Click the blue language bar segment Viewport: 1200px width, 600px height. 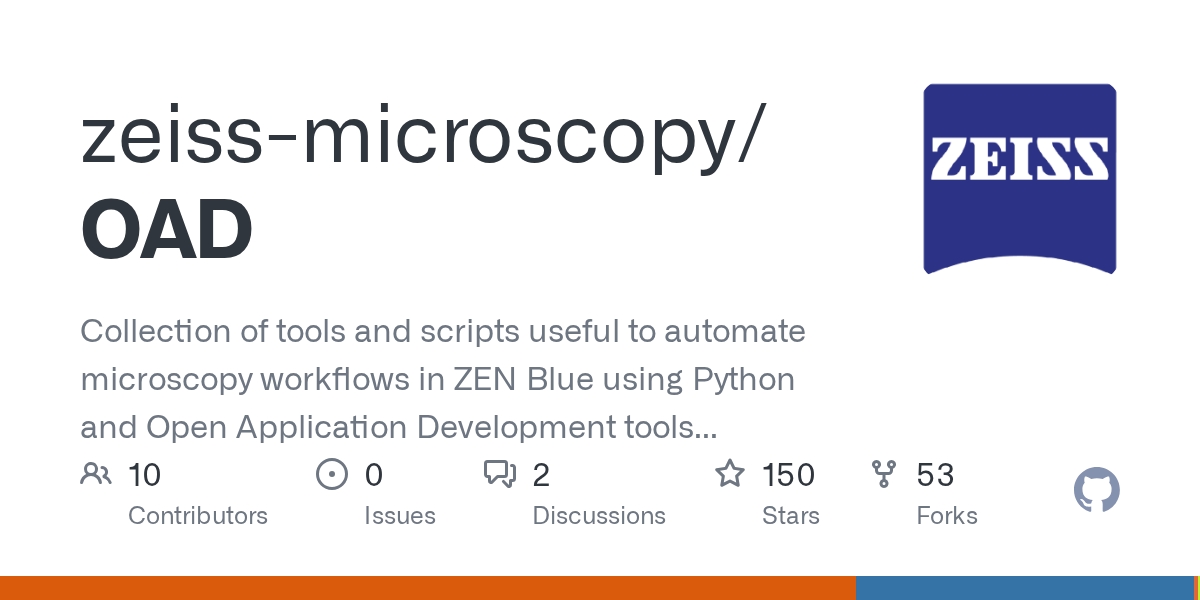point(1024,588)
